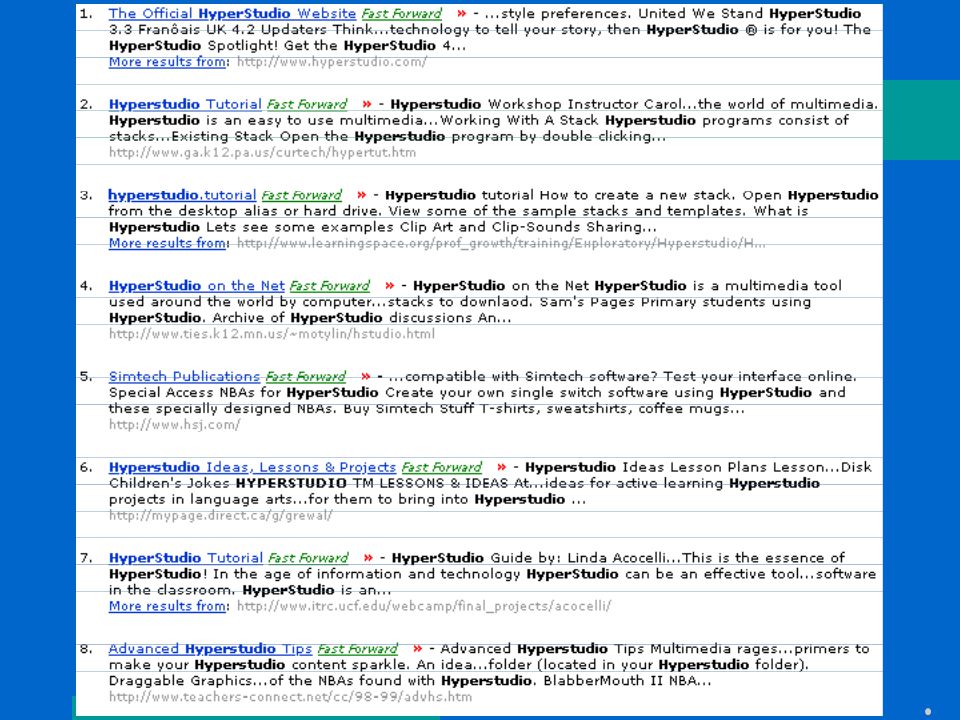Click Fast Forward beside HyperStudio on the Net
The height and width of the screenshot is (720, 960).
[329, 286]
